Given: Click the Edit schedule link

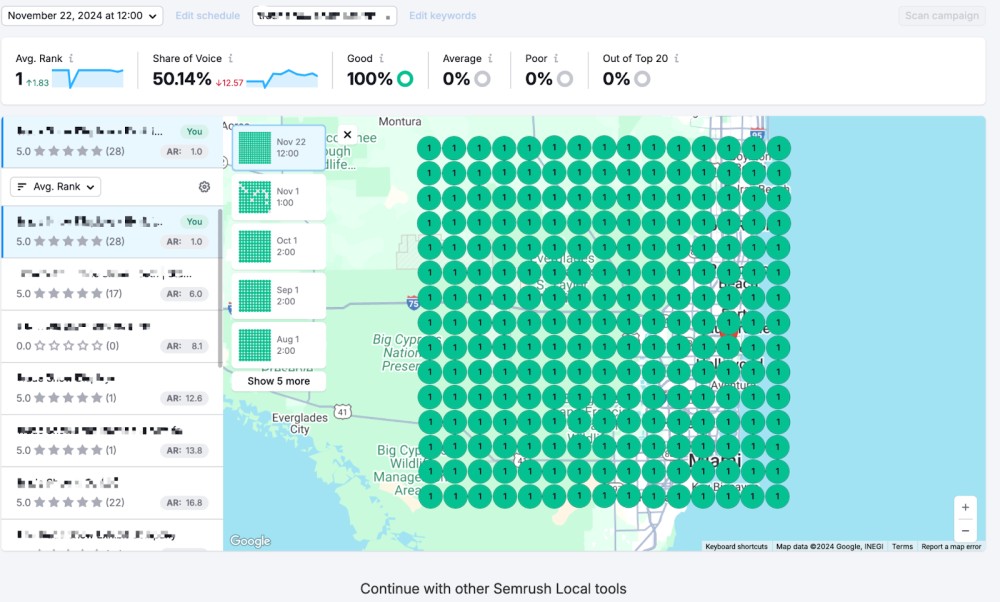Looking at the screenshot, I should point(208,16).
